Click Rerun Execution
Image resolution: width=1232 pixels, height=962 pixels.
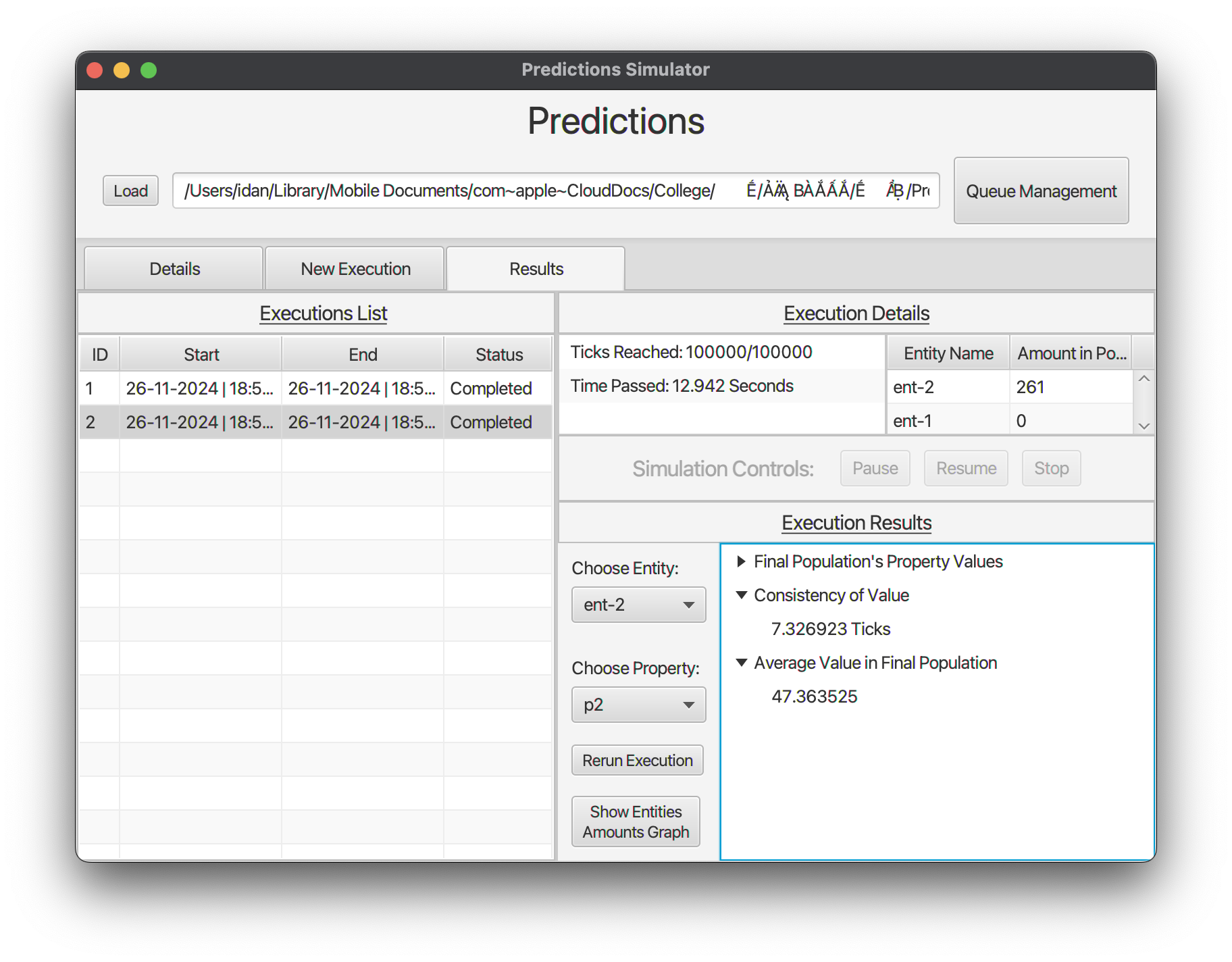637,760
